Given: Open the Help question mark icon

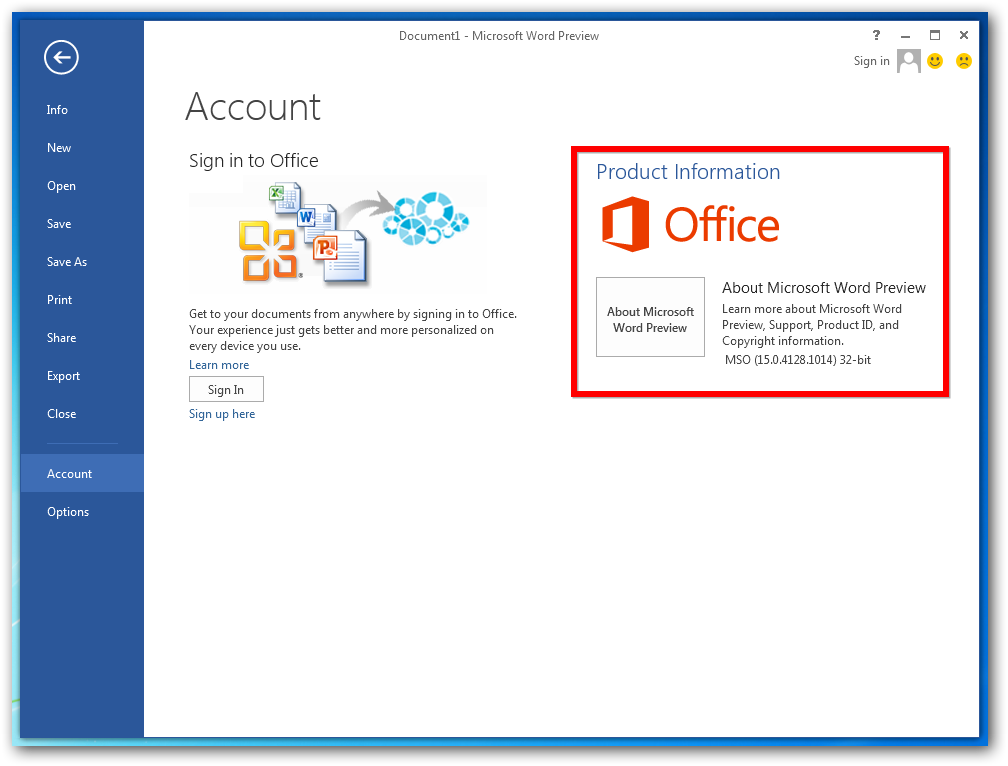Looking at the screenshot, I should coord(876,35).
